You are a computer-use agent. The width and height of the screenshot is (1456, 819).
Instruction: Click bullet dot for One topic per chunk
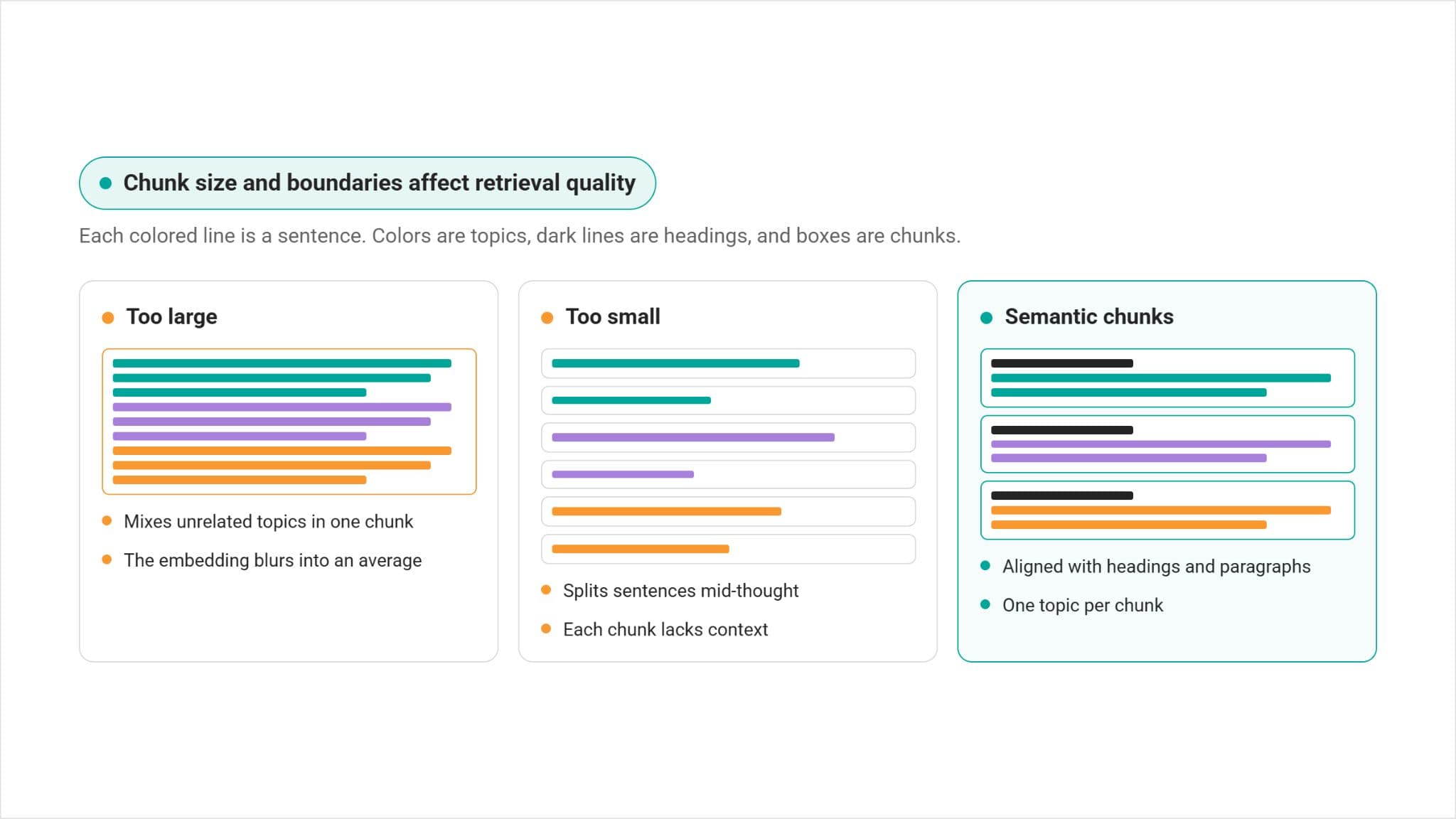pos(985,605)
